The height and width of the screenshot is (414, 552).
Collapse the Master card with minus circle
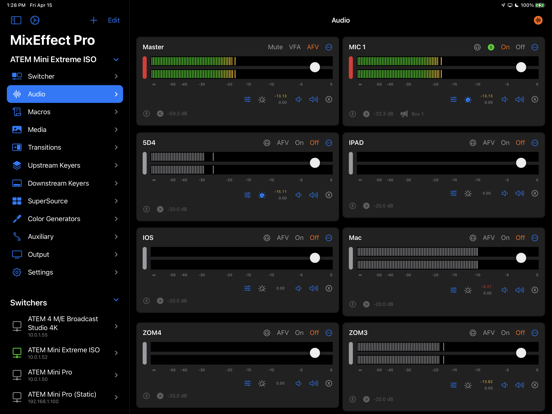coord(329,47)
